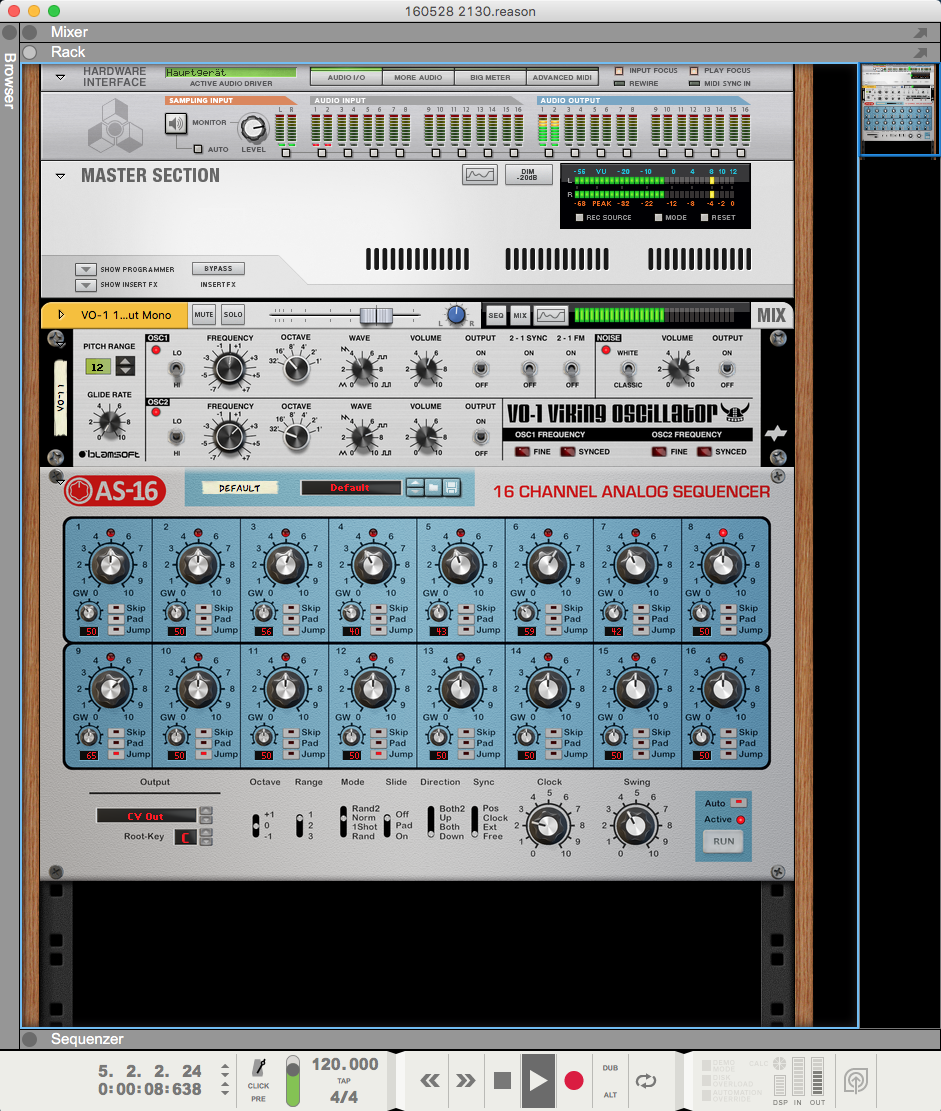
Task: Click the DIM -20dB button
Action: pos(528,174)
